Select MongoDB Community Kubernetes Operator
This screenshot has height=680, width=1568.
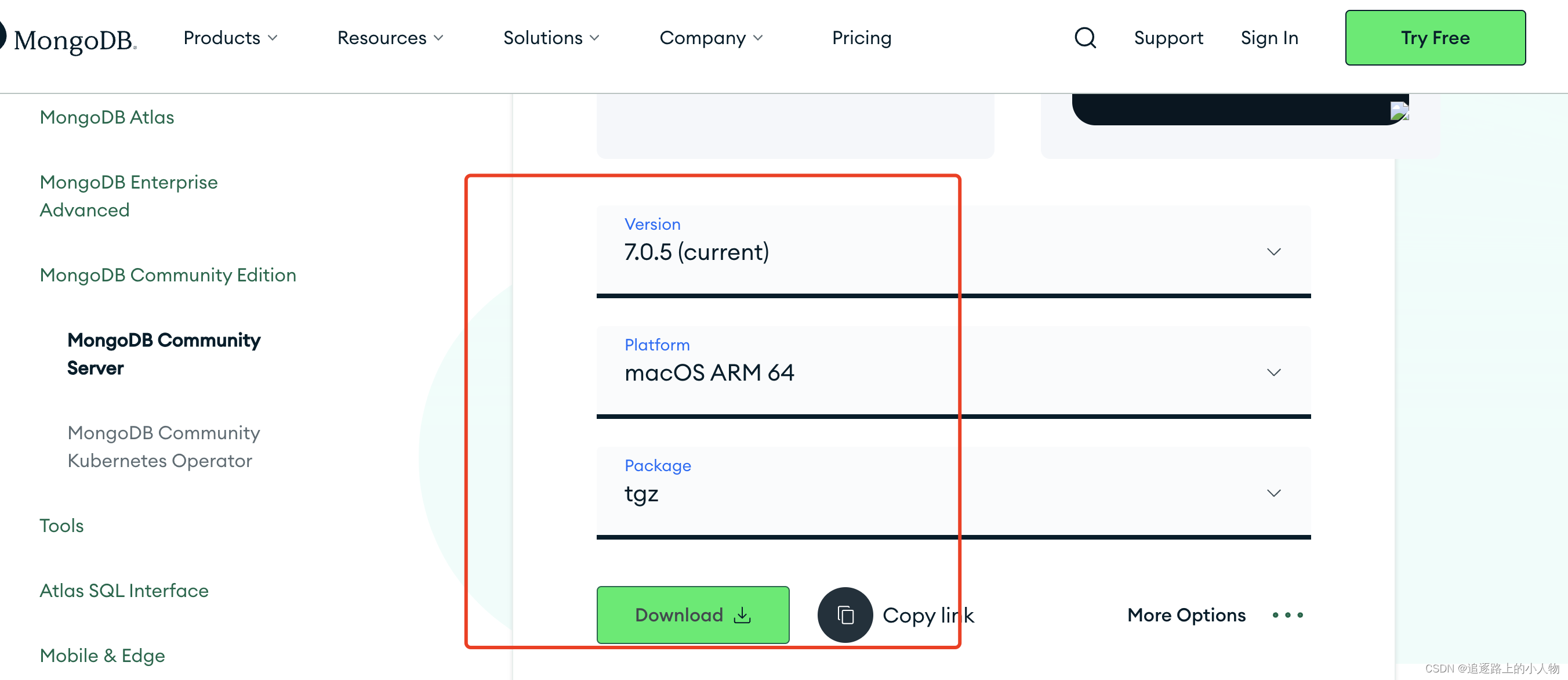coord(163,446)
